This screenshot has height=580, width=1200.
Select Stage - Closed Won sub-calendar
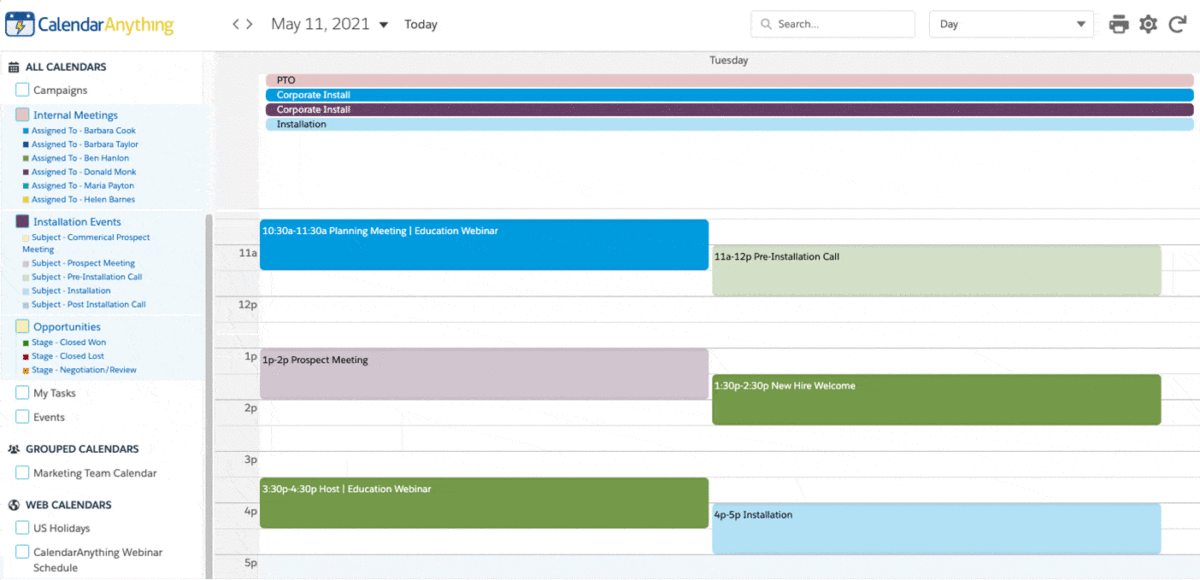coord(68,343)
